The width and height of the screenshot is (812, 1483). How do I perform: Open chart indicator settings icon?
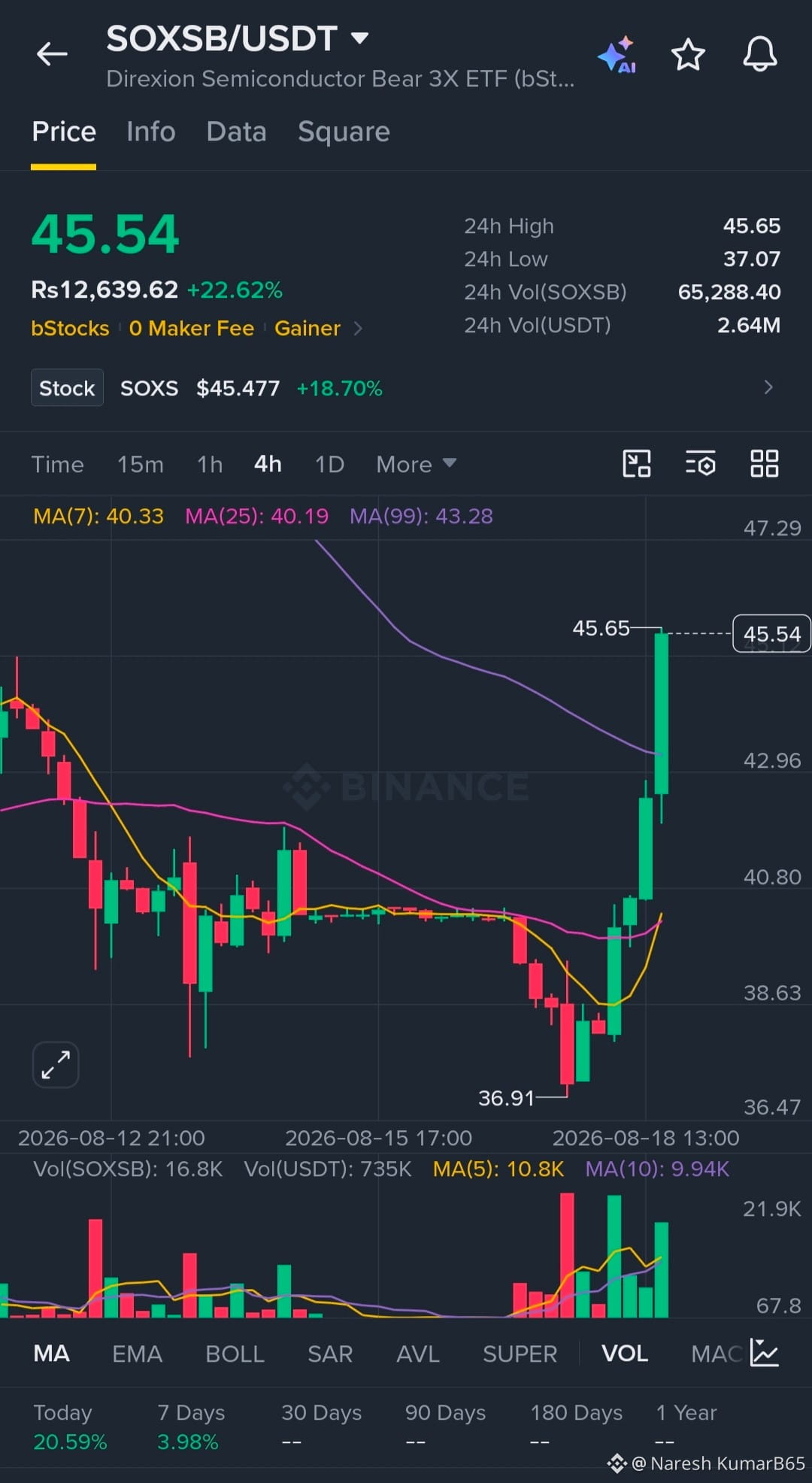tap(701, 463)
